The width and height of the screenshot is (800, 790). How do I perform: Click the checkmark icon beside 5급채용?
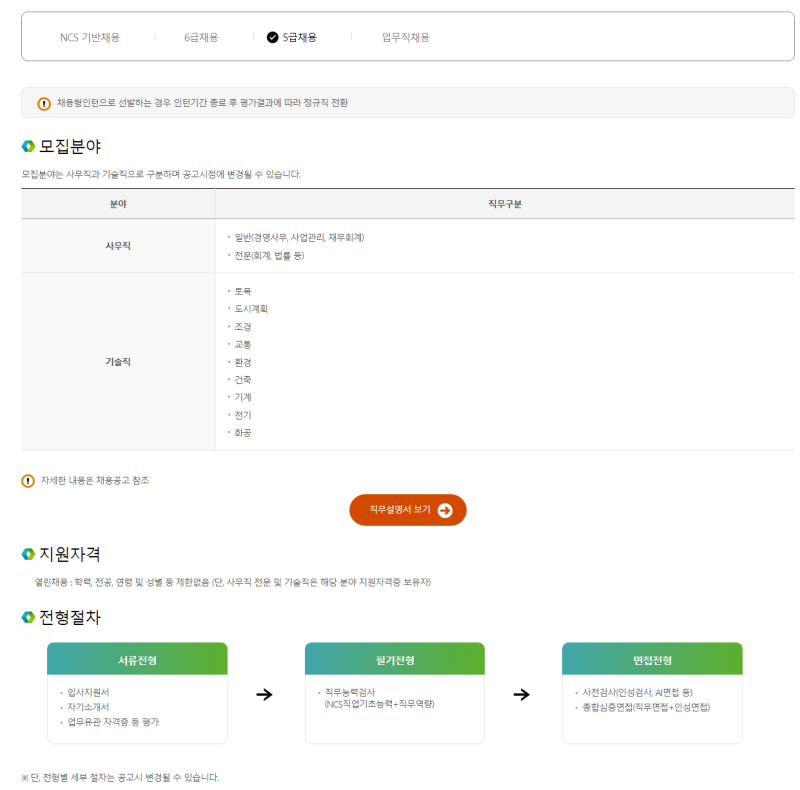click(x=273, y=37)
